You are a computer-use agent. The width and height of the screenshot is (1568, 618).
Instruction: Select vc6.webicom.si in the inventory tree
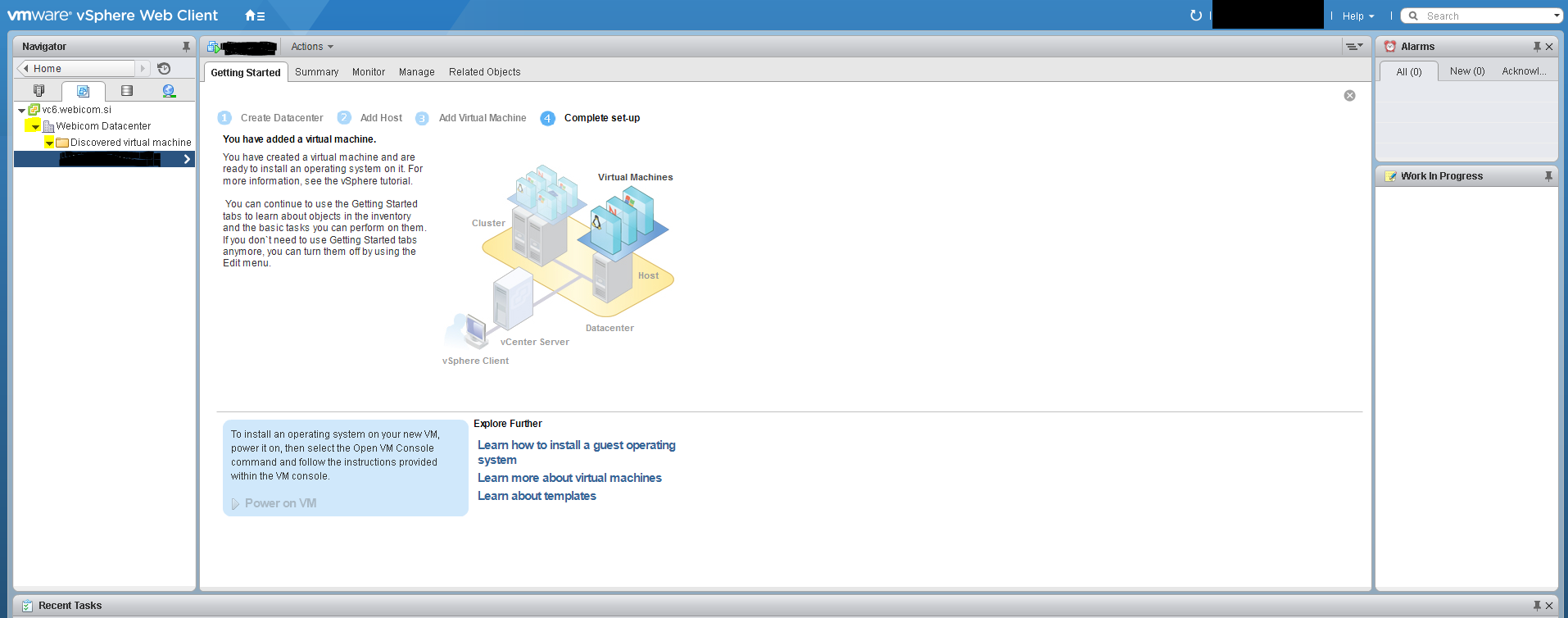tap(77, 110)
